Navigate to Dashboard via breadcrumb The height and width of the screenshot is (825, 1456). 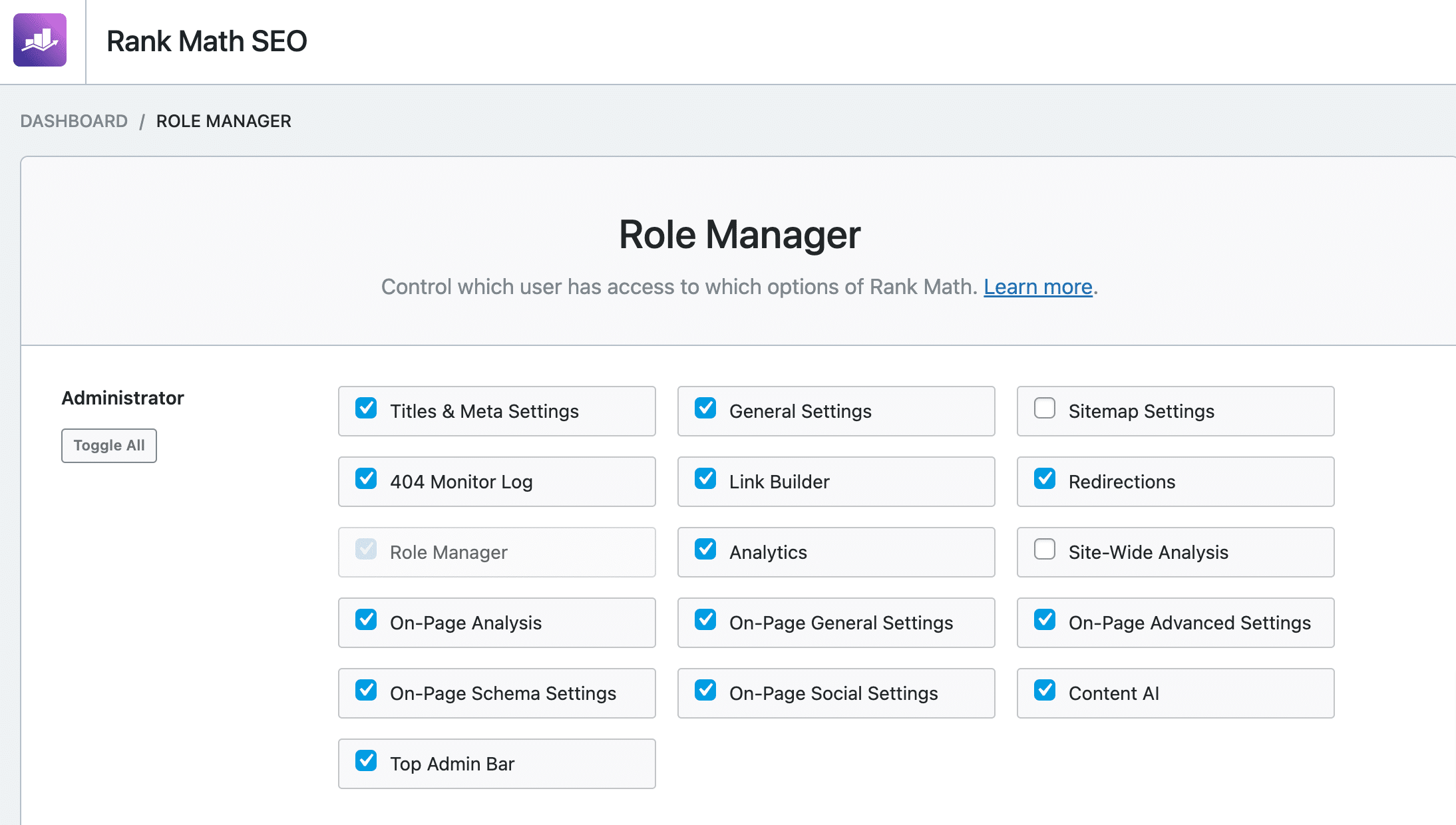75,120
